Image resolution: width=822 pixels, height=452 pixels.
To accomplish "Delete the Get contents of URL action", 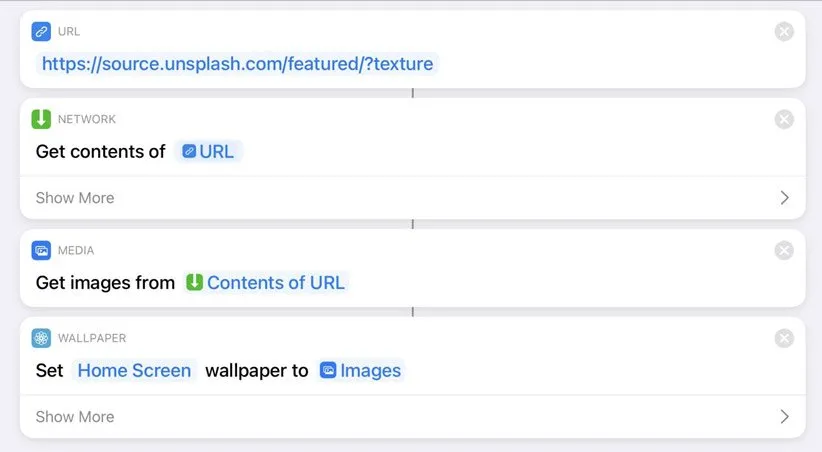I will [x=784, y=119].
